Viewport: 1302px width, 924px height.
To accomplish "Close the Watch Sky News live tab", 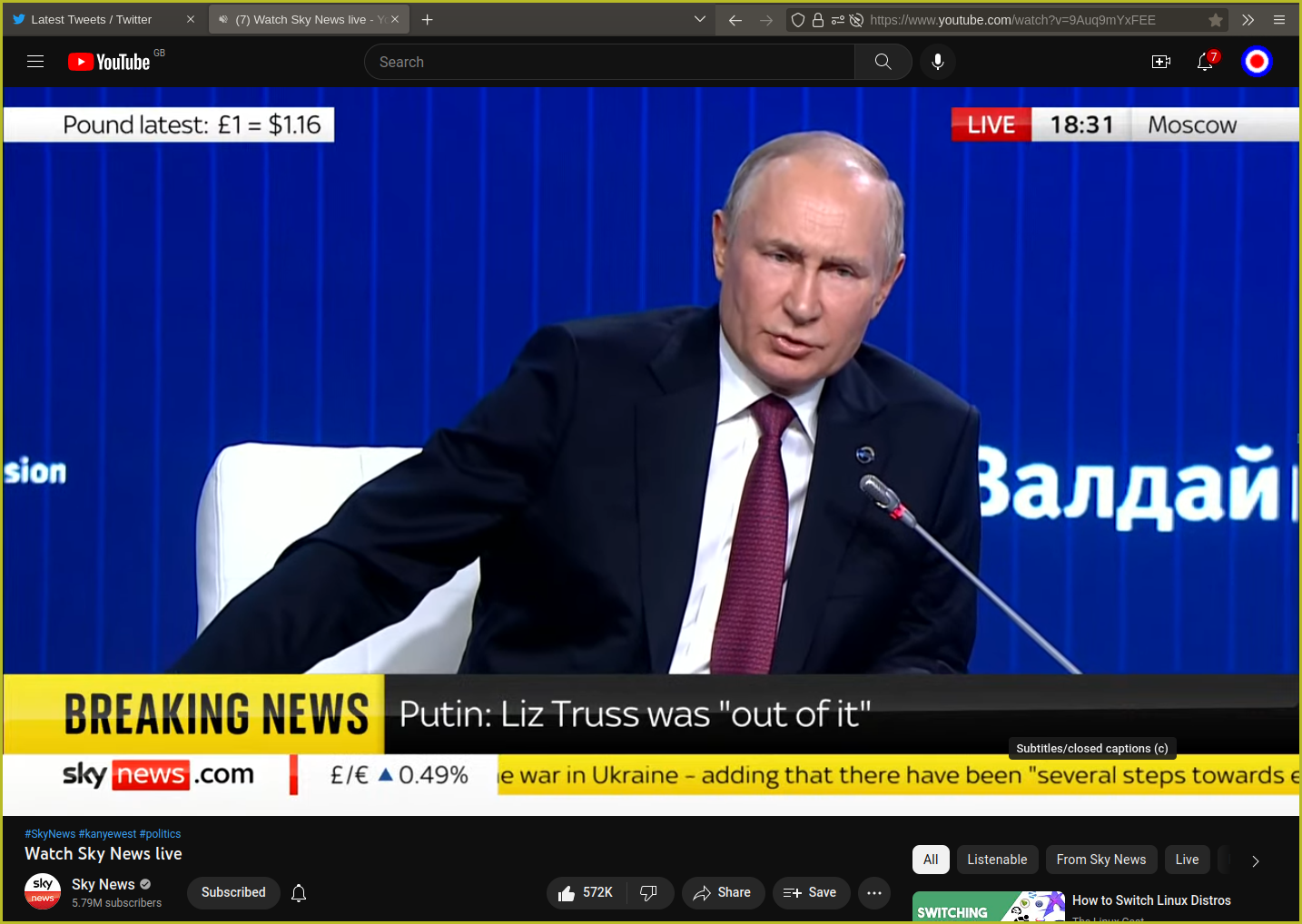I will pyautogui.click(x=395, y=19).
